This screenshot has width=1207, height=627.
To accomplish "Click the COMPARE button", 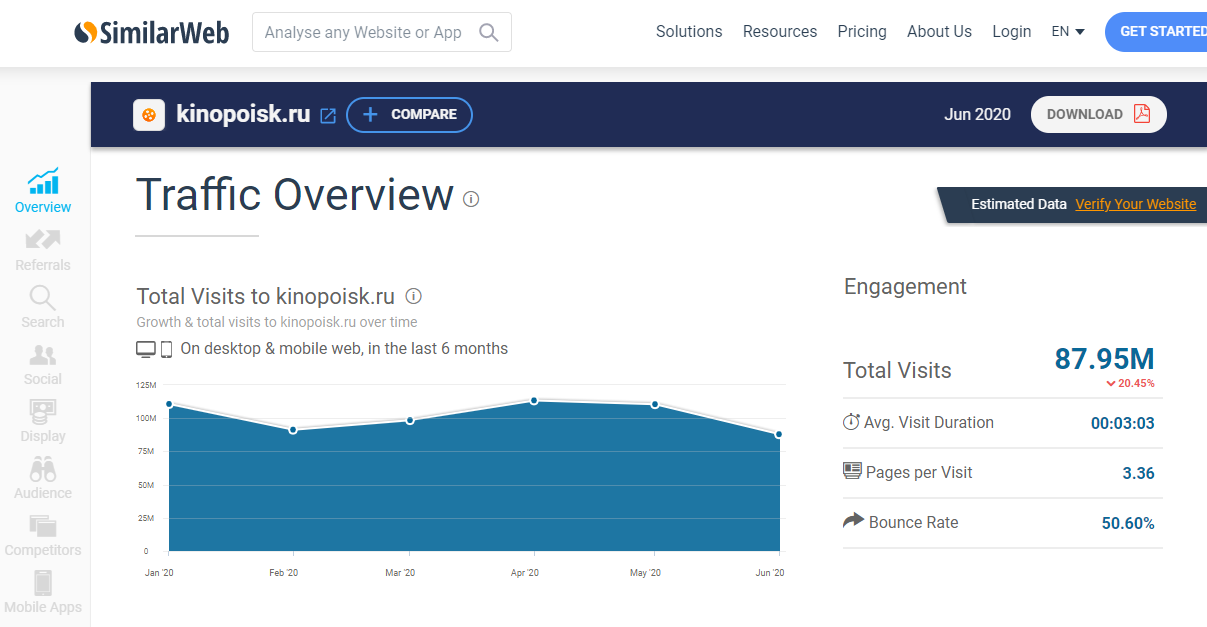I will click(409, 114).
